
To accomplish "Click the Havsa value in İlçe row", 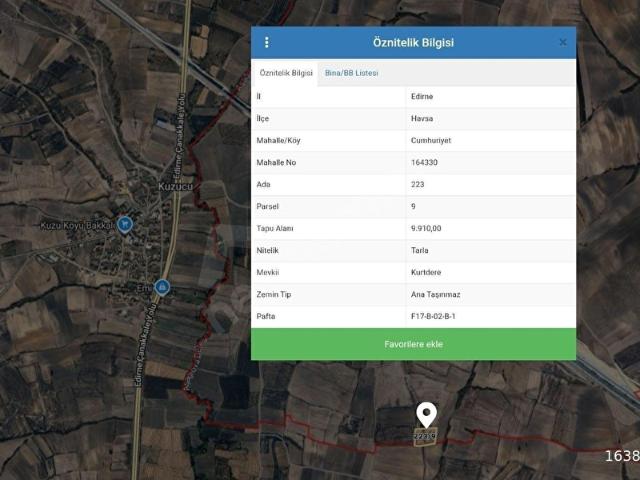I will (422, 118).
